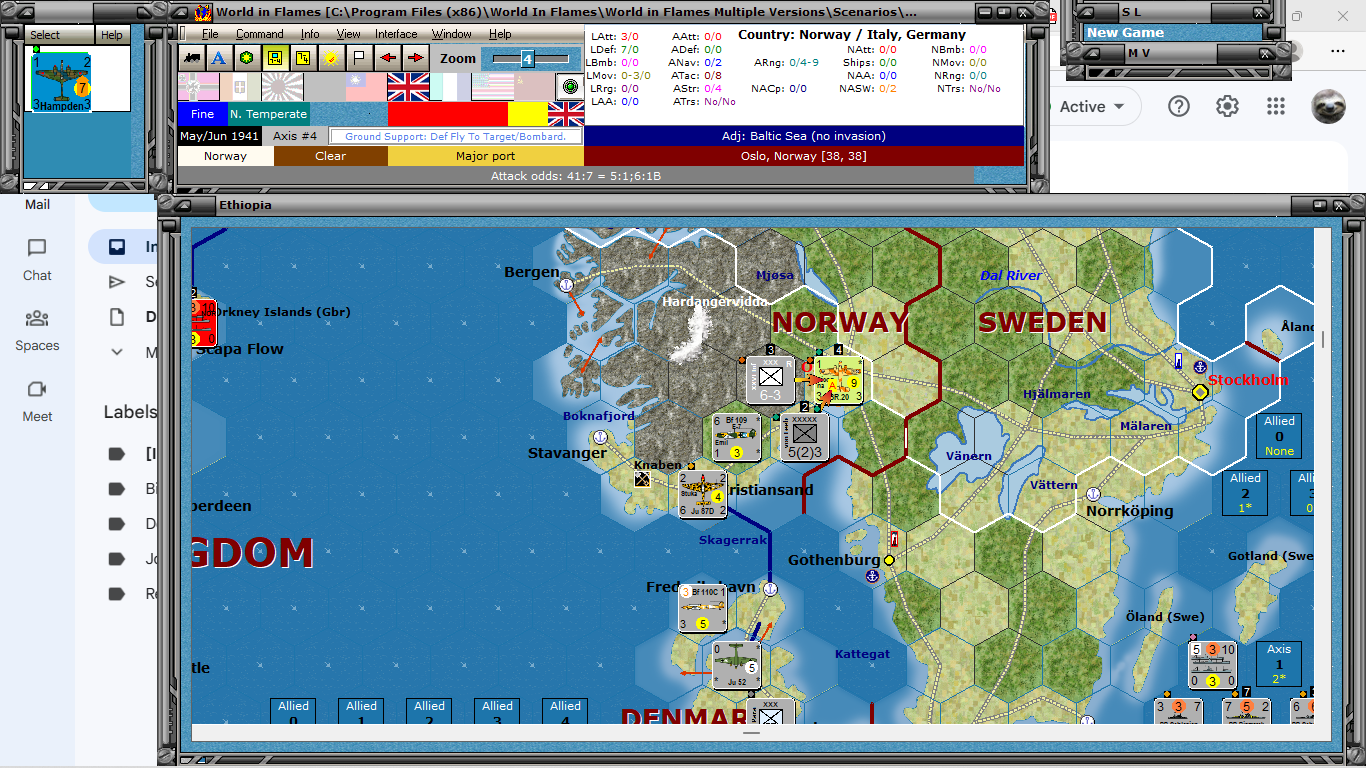This screenshot has width=1366, height=768.
Task: Click the white flag toolbar icon
Action: click(359, 58)
